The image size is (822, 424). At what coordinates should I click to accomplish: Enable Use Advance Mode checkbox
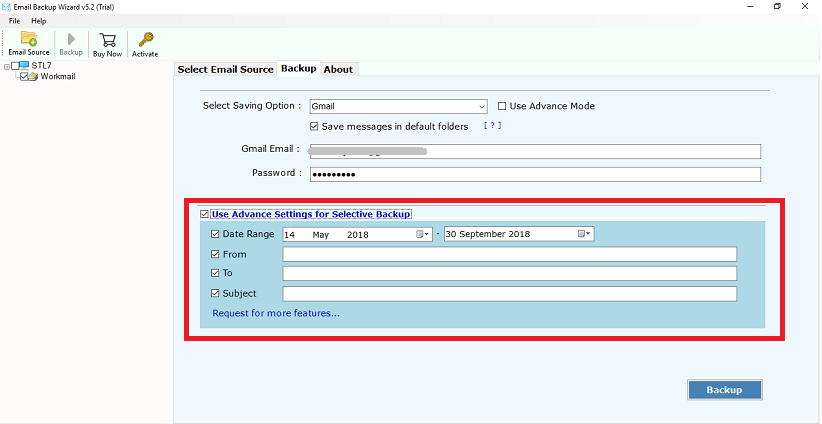(502, 106)
